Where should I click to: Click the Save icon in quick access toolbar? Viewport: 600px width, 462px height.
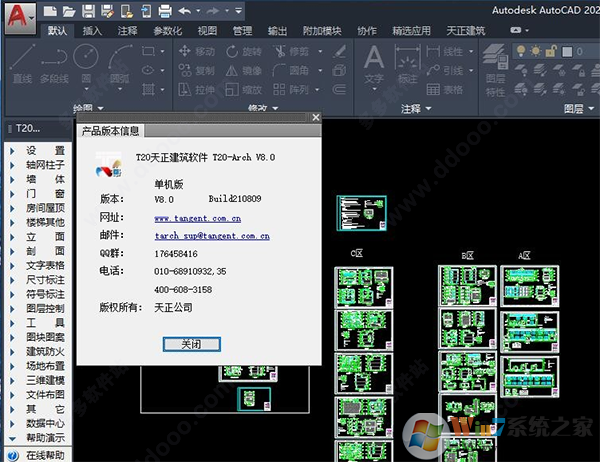point(88,11)
